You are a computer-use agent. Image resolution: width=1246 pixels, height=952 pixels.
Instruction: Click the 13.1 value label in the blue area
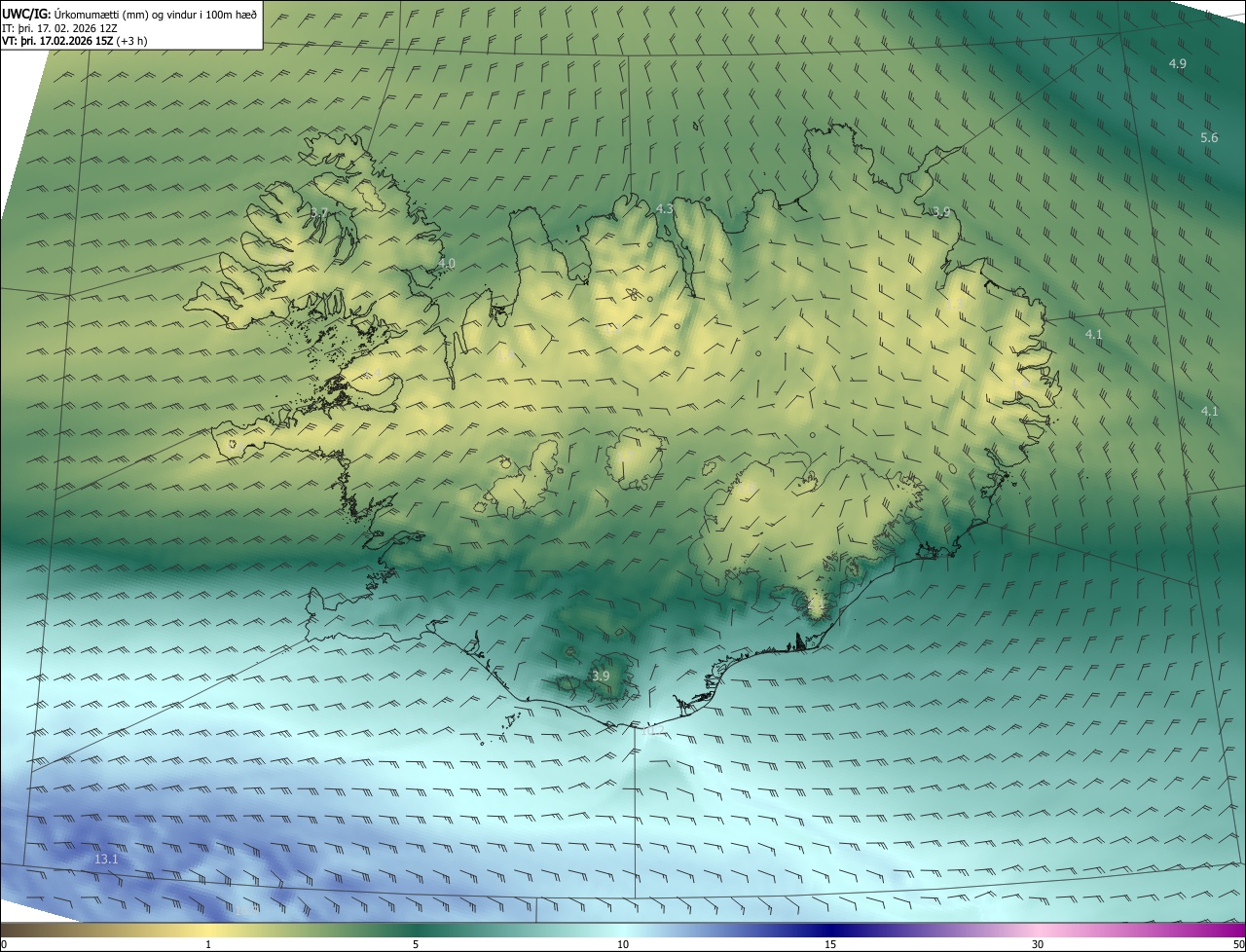point(106,860)
